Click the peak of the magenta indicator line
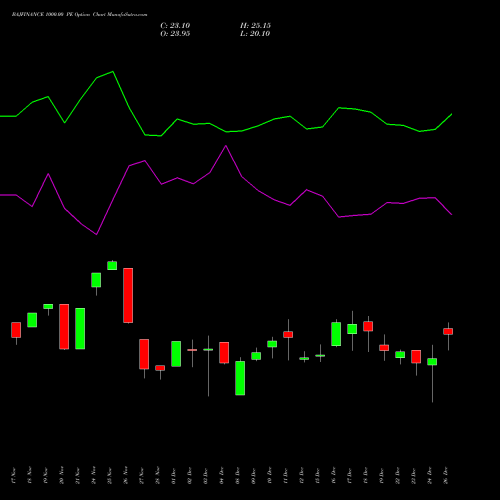The image size is (500, 500). point(226,146)
